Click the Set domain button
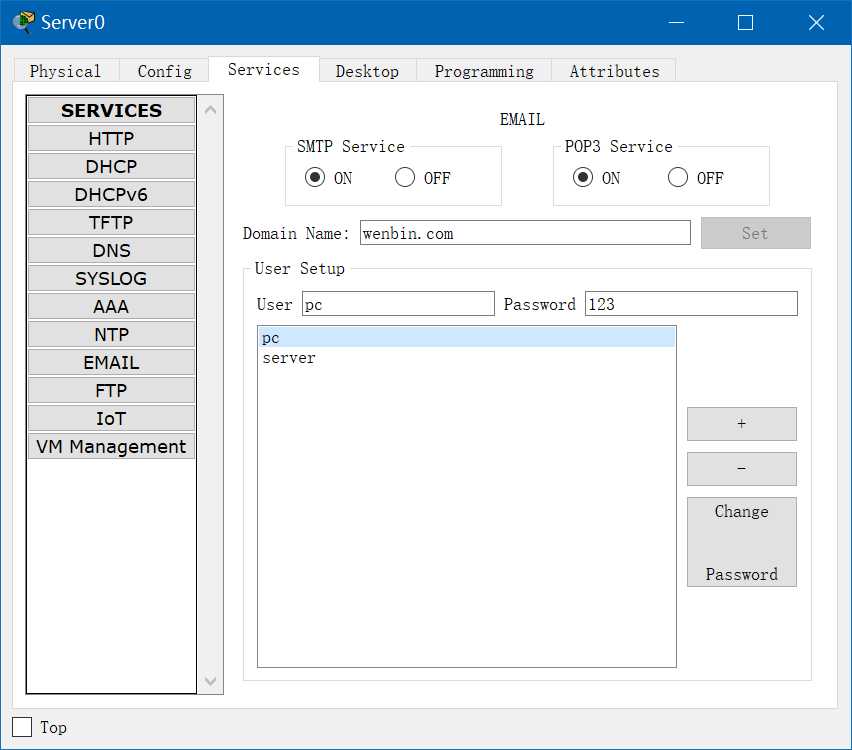Image resolution: width=852 pixels, height=750 pixels. point(755,233)
